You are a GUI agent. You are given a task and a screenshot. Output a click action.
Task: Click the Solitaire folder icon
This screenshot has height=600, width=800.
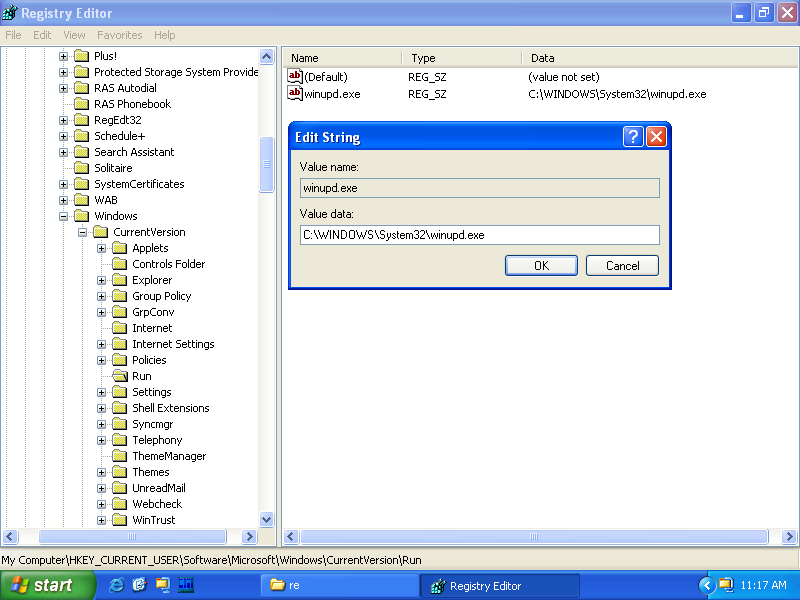click(82, 168)
